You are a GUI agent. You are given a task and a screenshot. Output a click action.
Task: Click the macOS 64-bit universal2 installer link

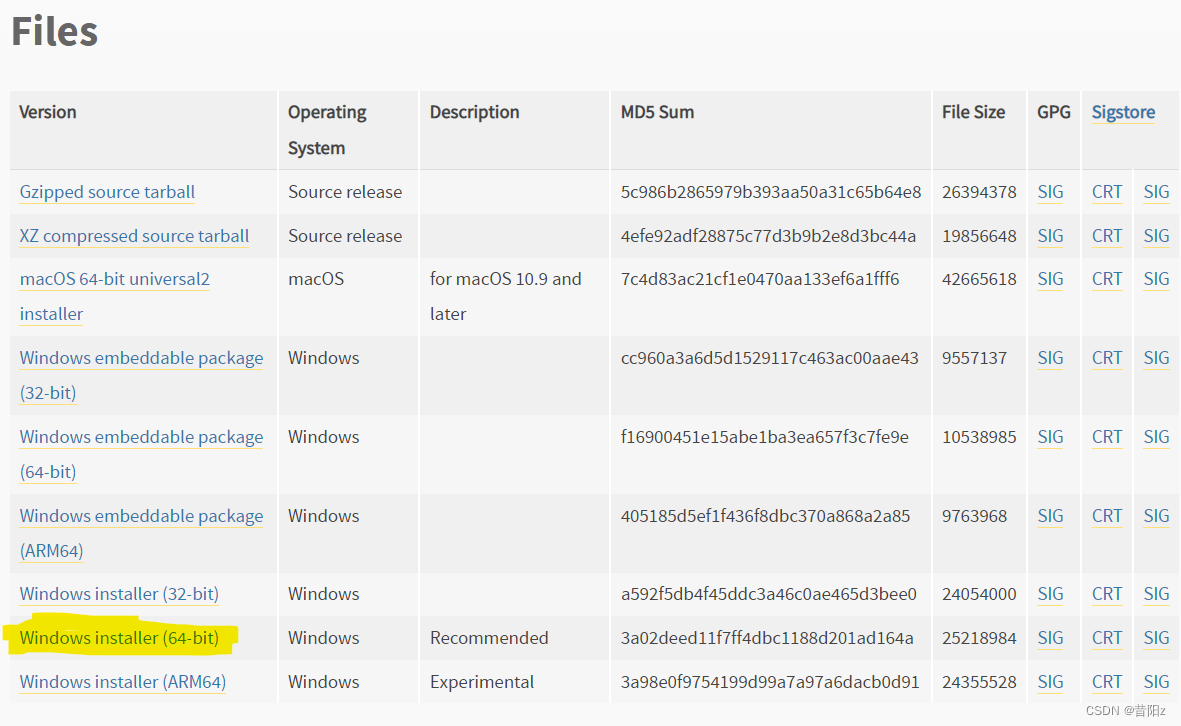pyautogui.click(x=114, y=280)
